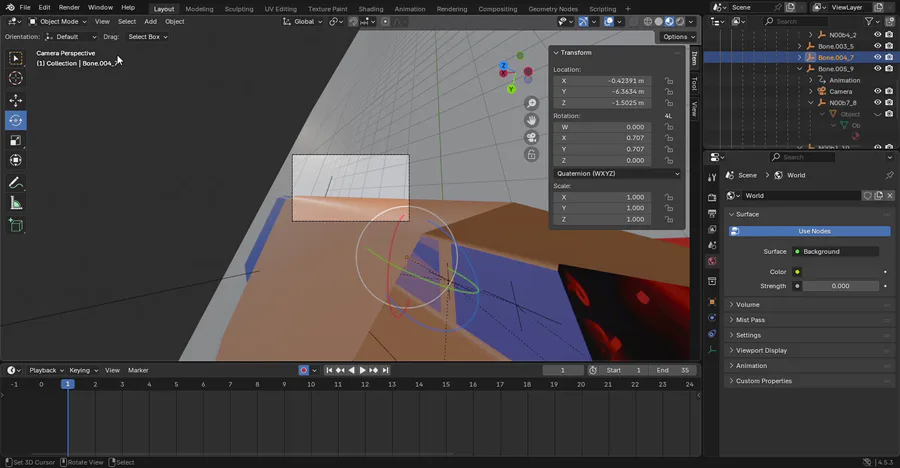Expand the Volume panel
Image resolution: width=900 pixels, height=468 pixels.
(x=747, y=304)
